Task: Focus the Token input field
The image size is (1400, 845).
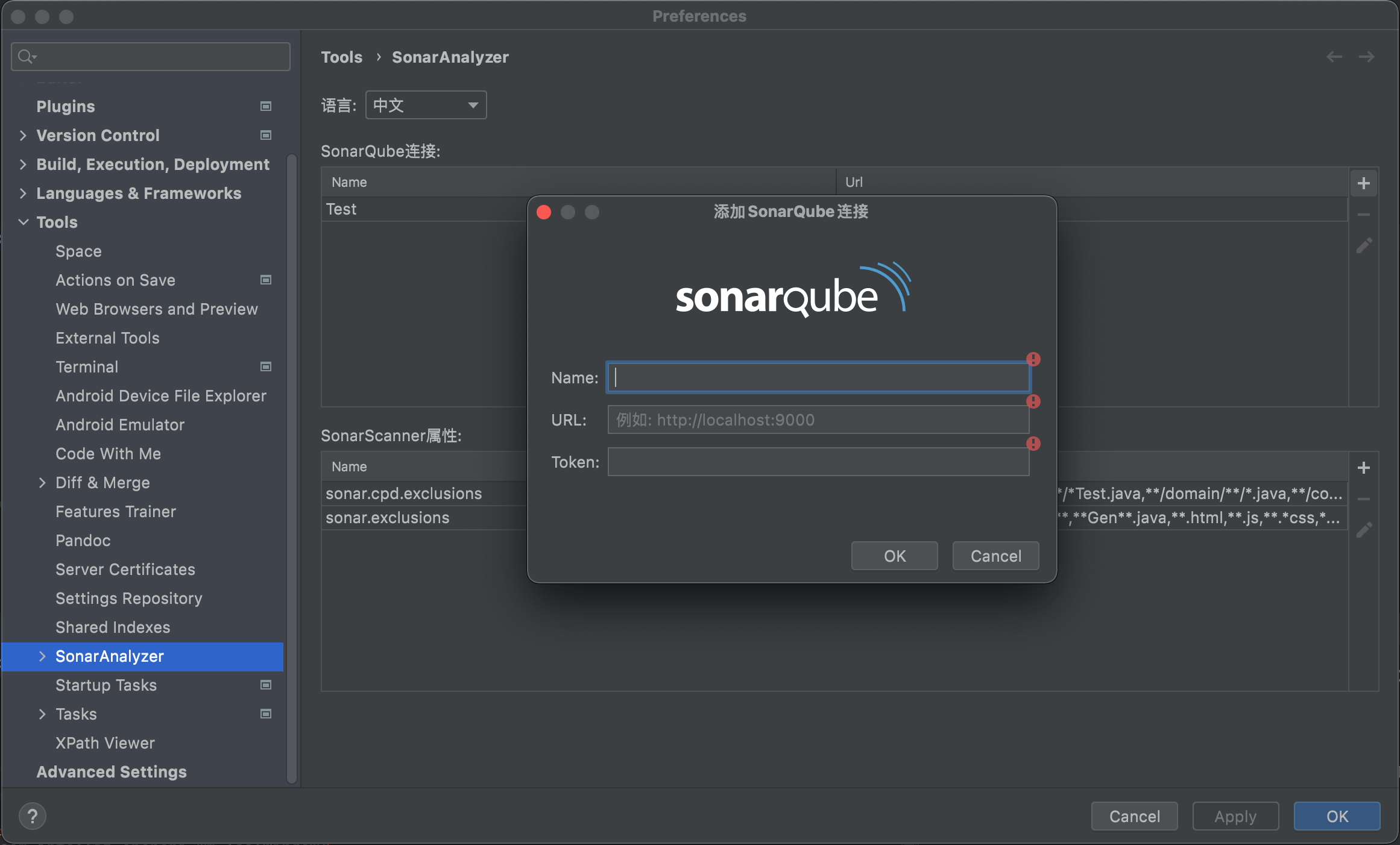Action: 818,462
